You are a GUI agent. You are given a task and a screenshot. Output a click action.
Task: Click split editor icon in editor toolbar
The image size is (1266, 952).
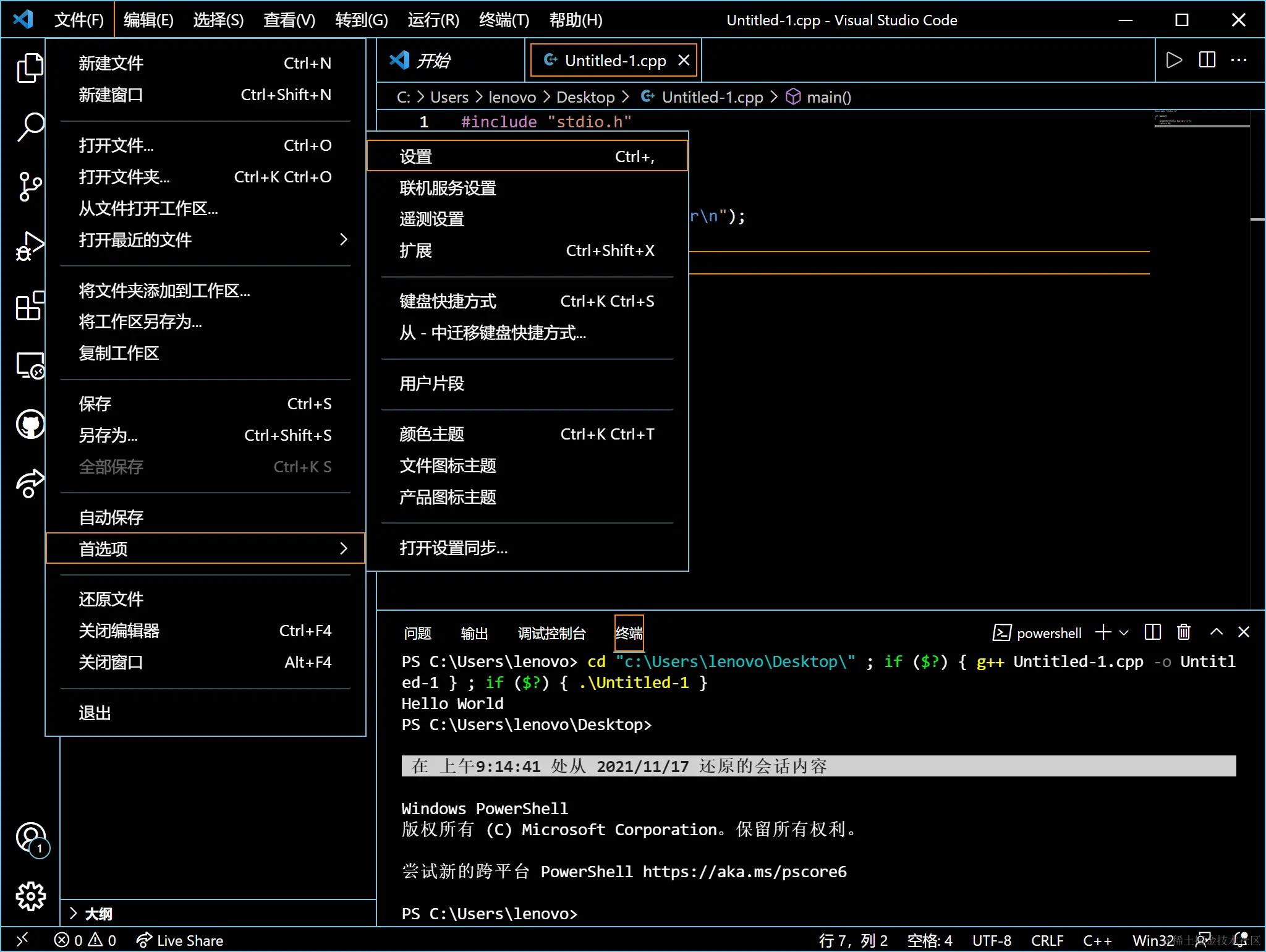1207,60
